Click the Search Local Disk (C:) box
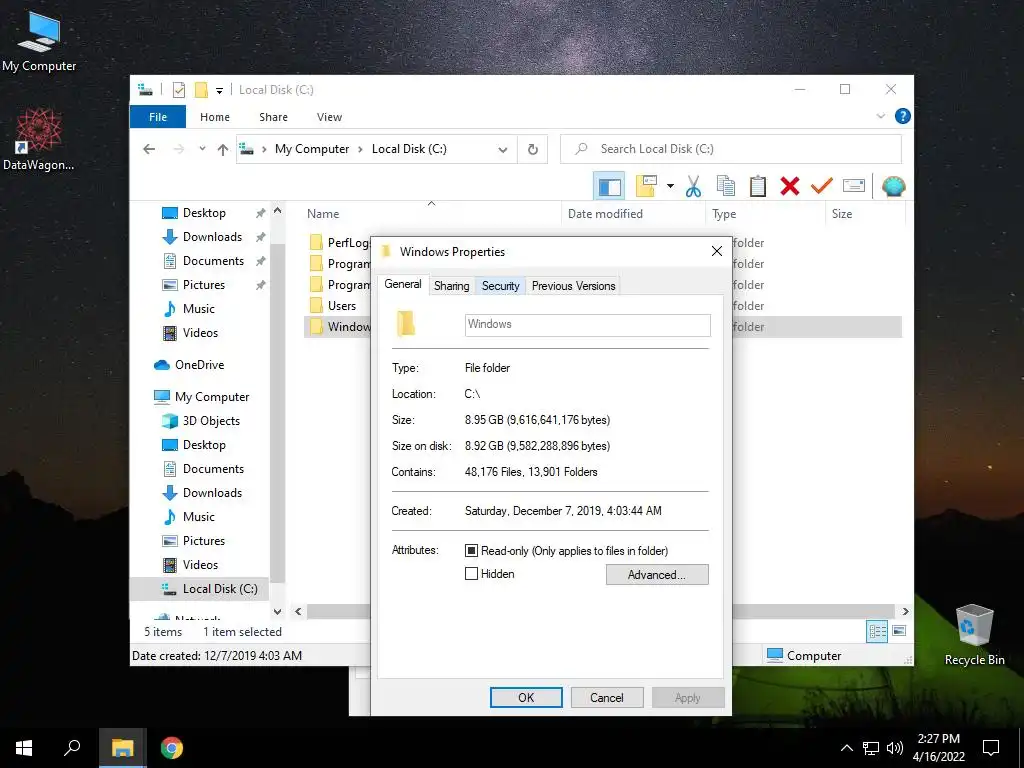The height and width of the screenshot is (768, 1024). 731,149
